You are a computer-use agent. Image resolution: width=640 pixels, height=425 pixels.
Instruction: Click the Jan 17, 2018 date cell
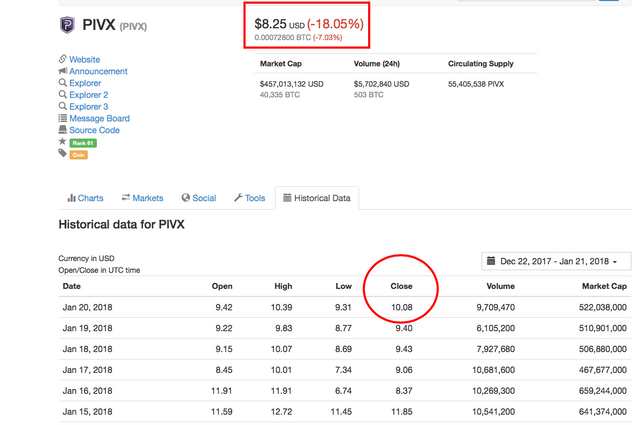coord(87,370)
